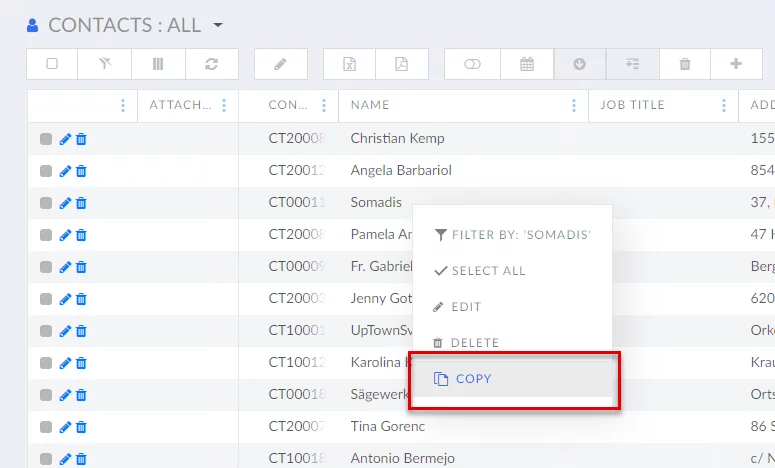Click the clear filter toolbar icon
Viewport: 775px width, 468px height.
pyautogui.click(x=104, y=64)
